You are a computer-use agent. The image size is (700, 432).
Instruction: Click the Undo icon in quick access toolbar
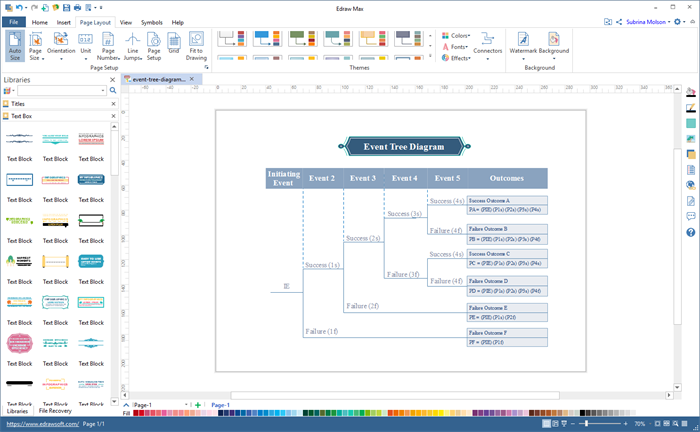(19, 8)
